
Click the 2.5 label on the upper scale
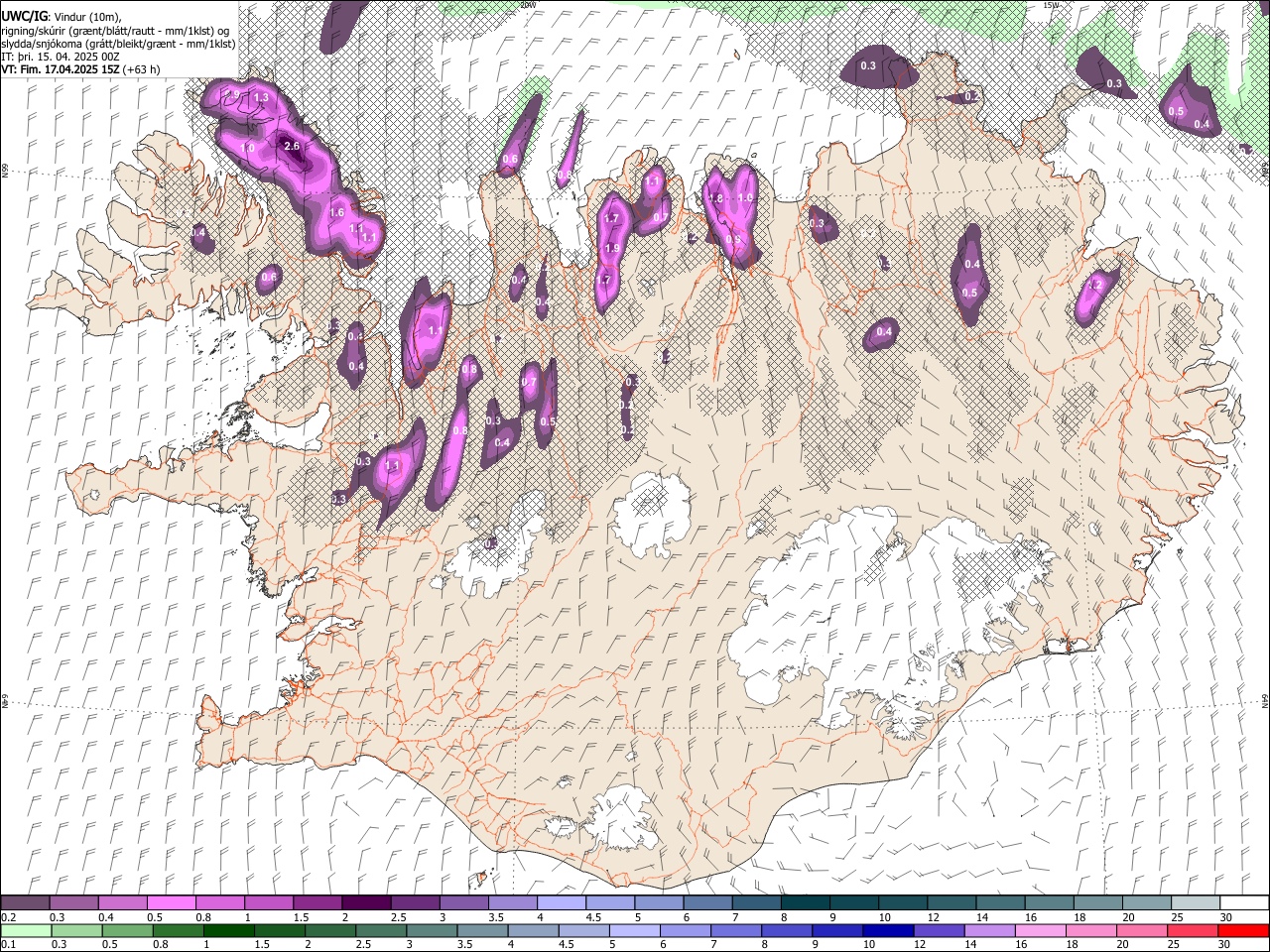[x=398, y=917]
